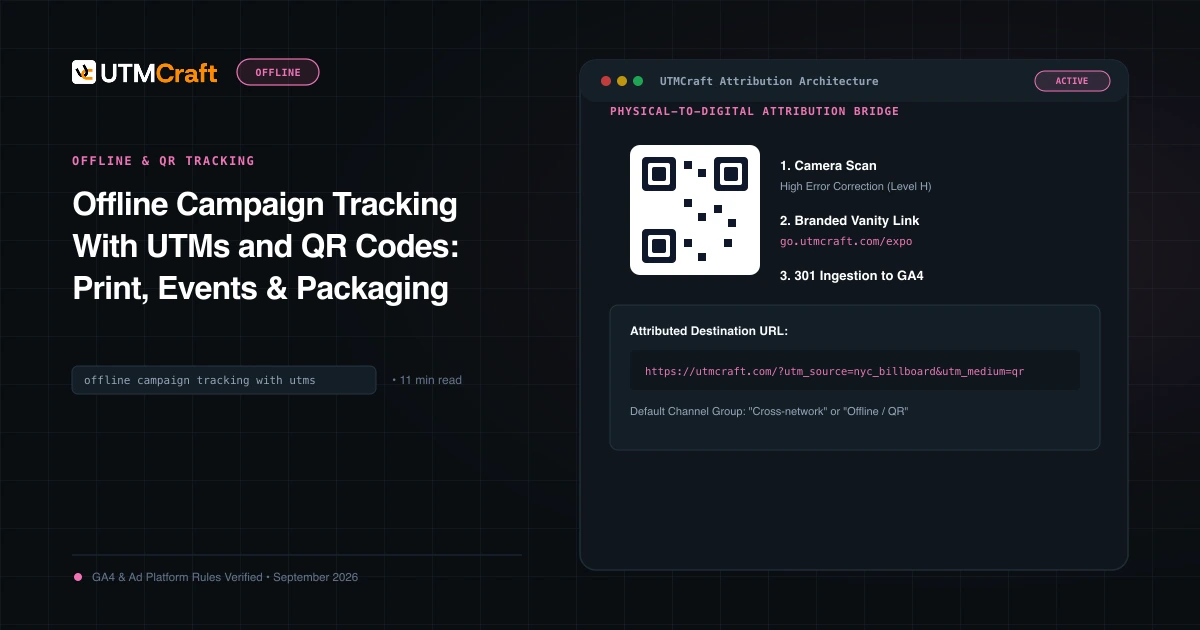Click the red window dot

tap(606, 81)
